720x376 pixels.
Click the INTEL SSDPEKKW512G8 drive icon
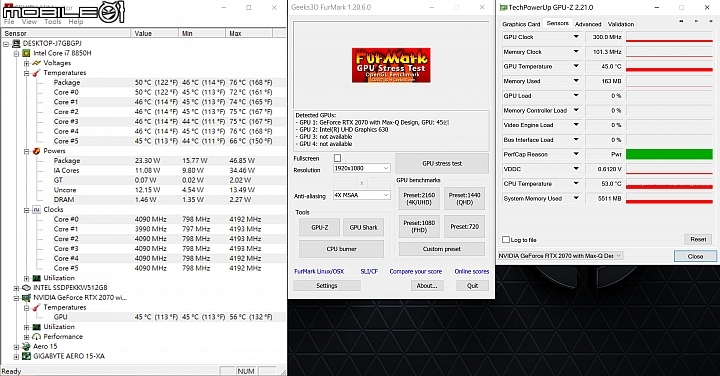(x=26, y=288)
